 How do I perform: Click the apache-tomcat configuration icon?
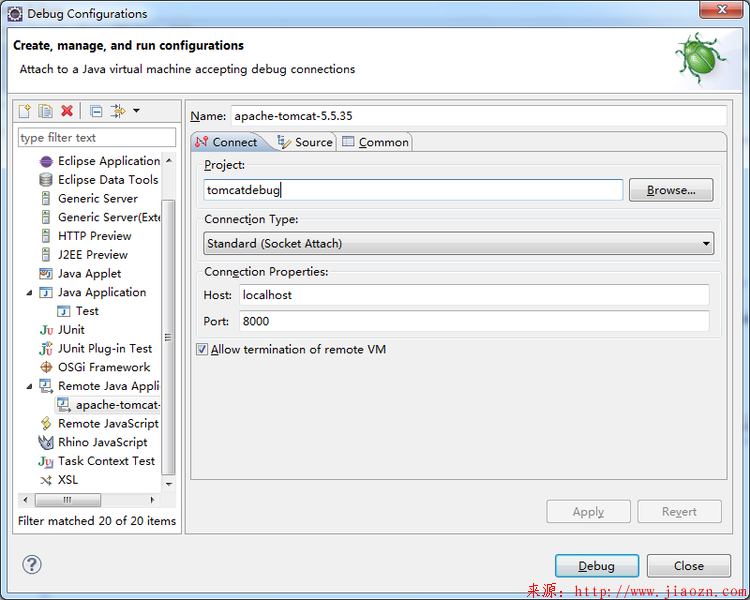point(64,405)
